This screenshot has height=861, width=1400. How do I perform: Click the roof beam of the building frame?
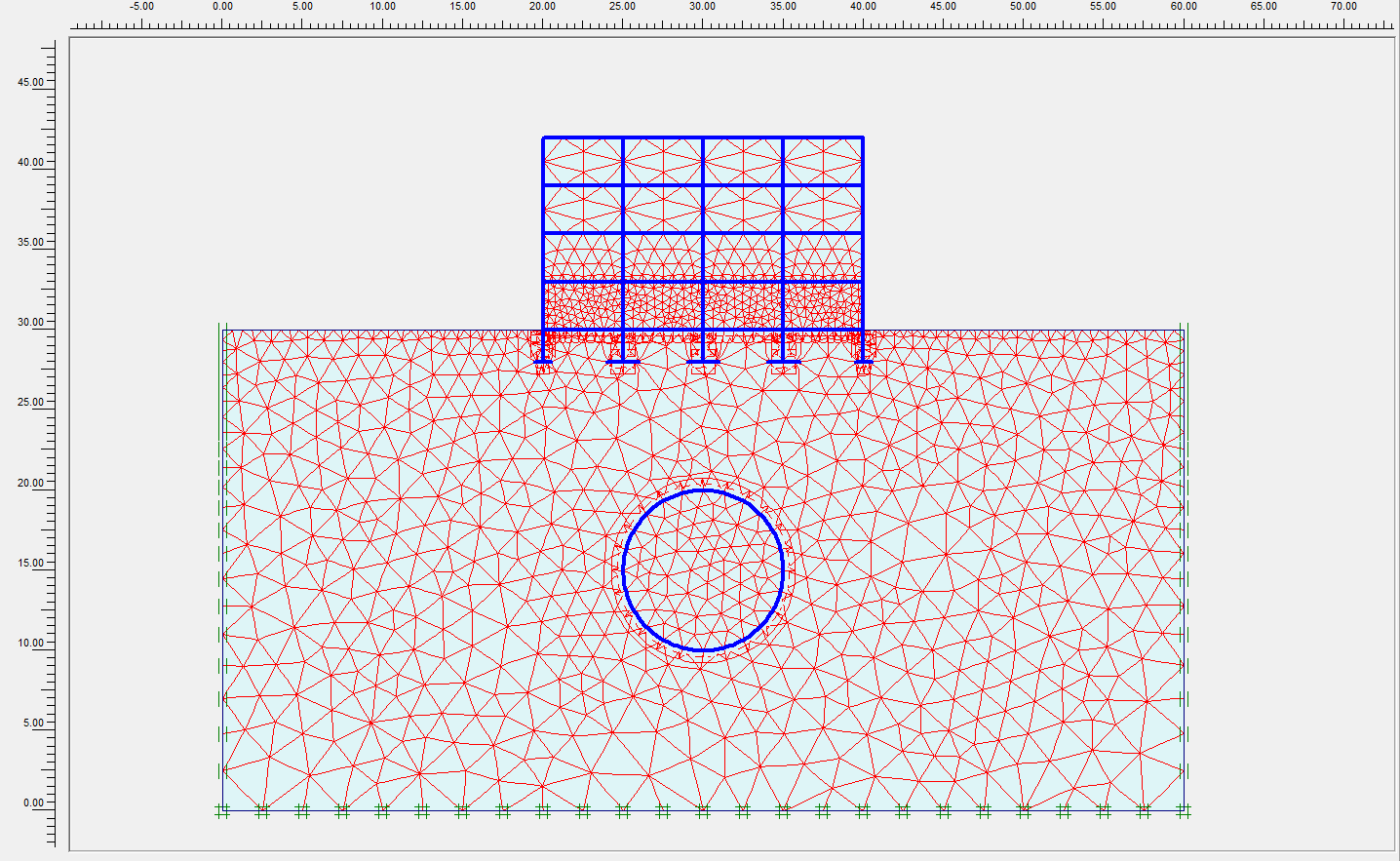(703, 137)
